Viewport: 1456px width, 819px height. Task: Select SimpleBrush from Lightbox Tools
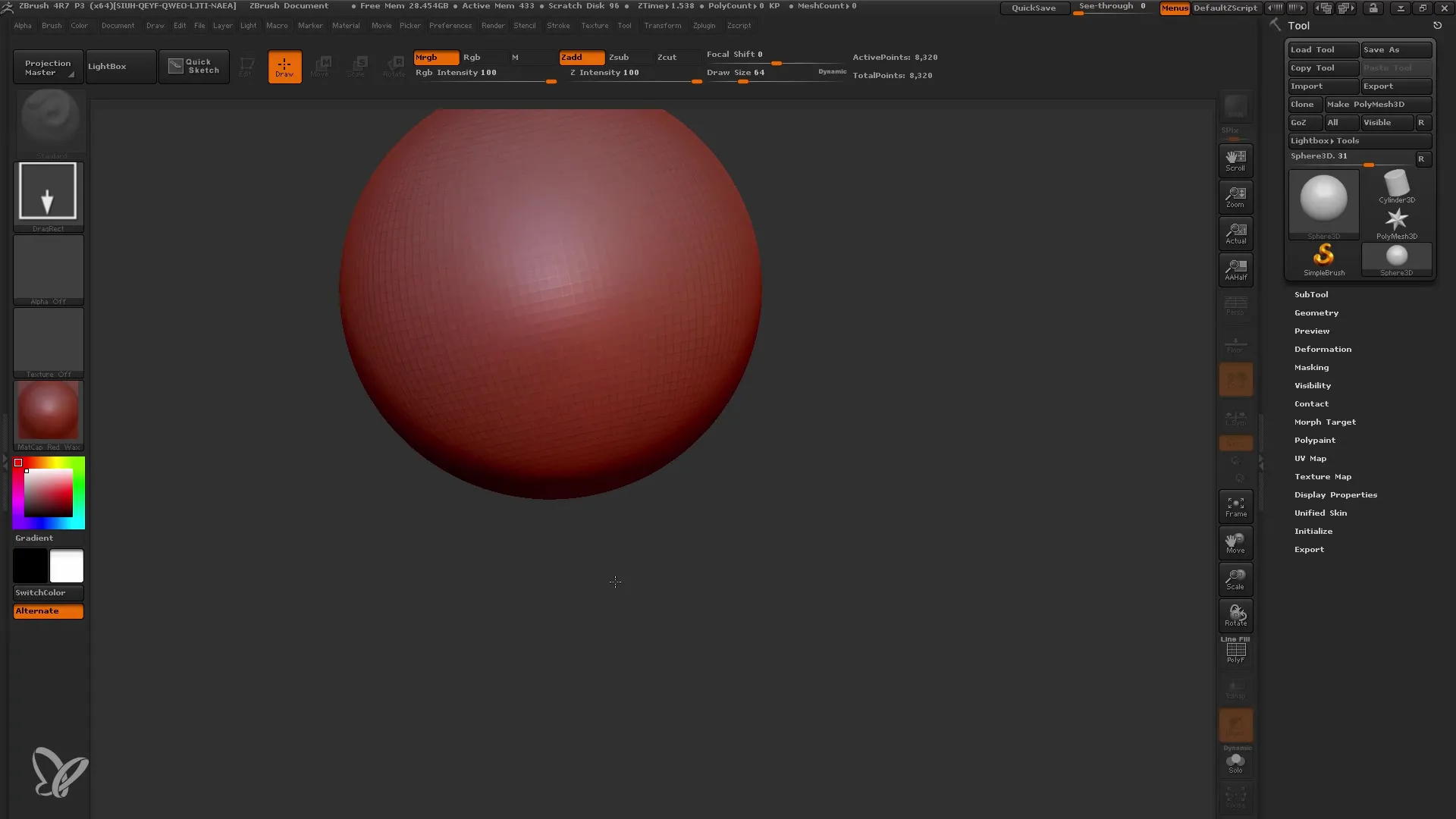1323,259
